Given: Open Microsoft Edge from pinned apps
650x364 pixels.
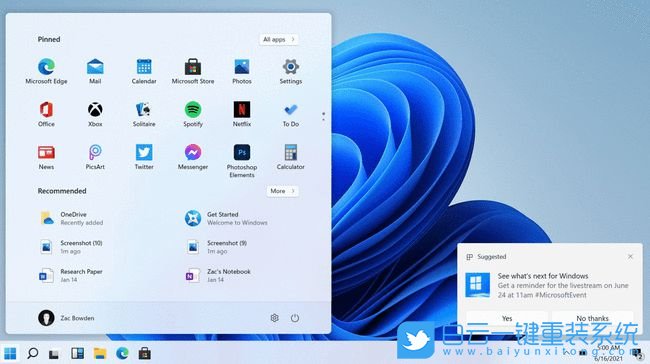Looking at the screenshot, I should coord(46,71).
